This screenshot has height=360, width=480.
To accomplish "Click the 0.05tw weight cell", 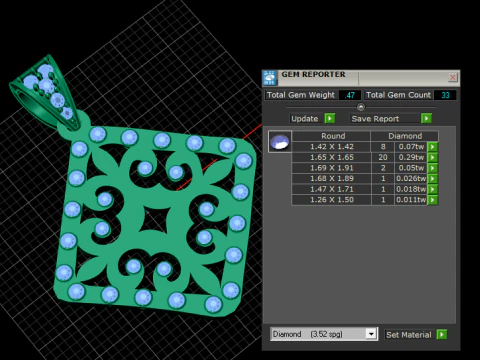I will (x=411, y=168).
